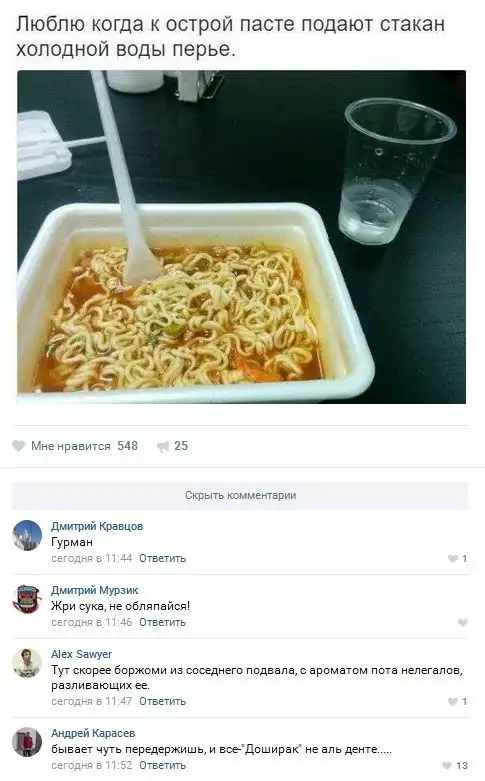Like Alex Sawyer's comment heart
The image size is (485, 781).
[453, 702]
